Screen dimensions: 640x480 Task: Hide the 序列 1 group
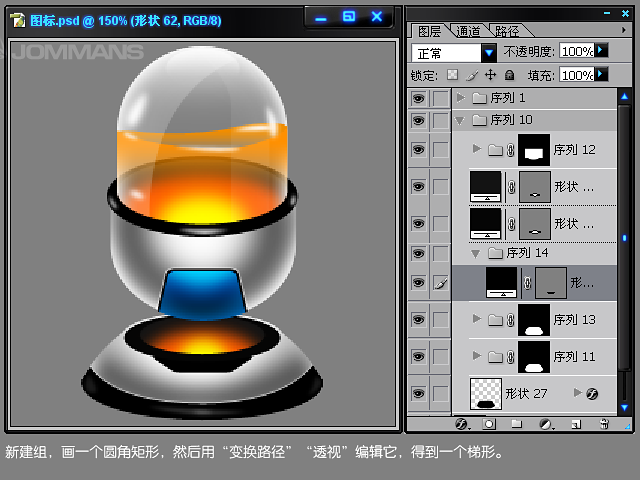pyautogui.click(x=418, y=98)
